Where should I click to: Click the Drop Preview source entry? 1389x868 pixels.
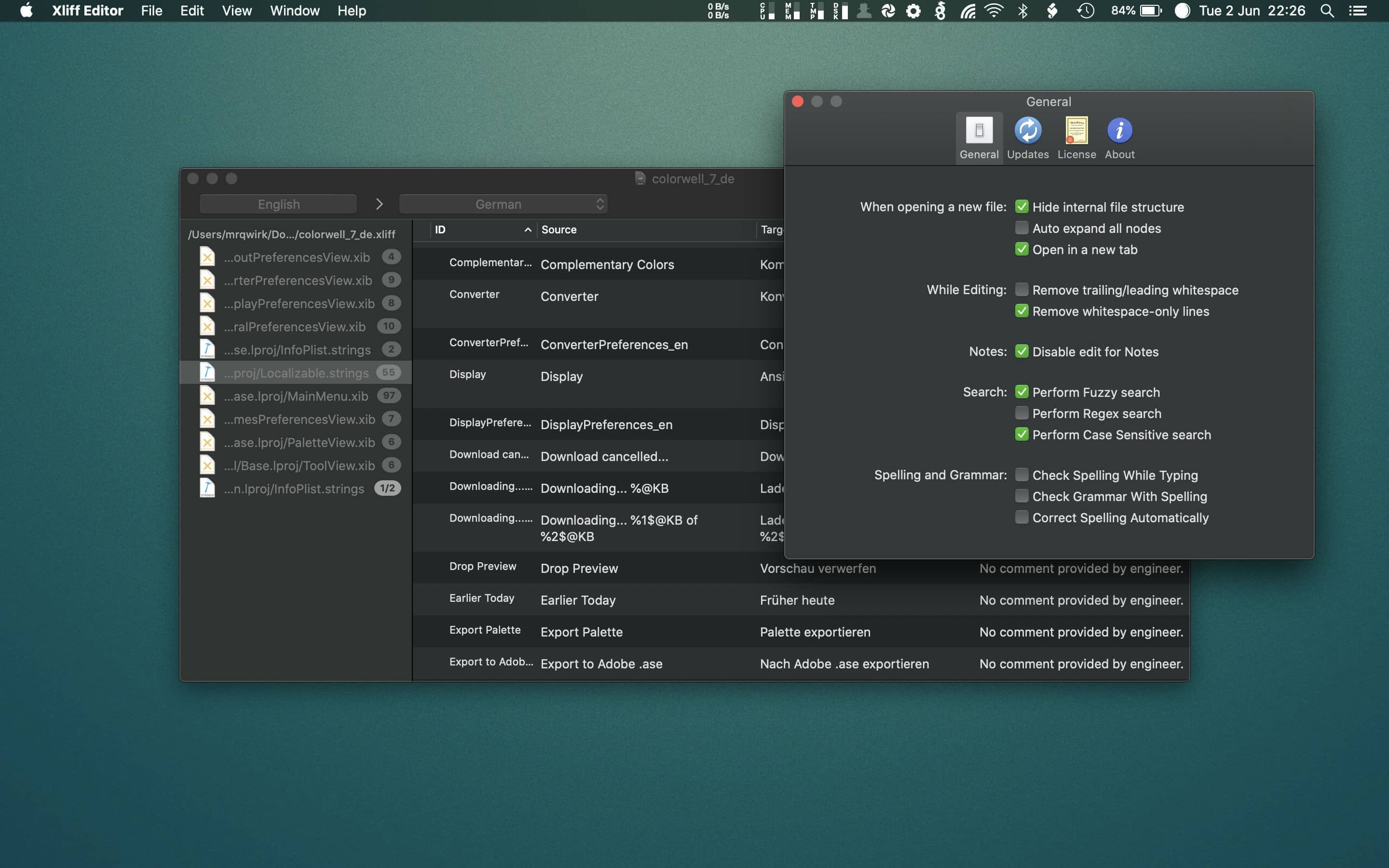580,568
